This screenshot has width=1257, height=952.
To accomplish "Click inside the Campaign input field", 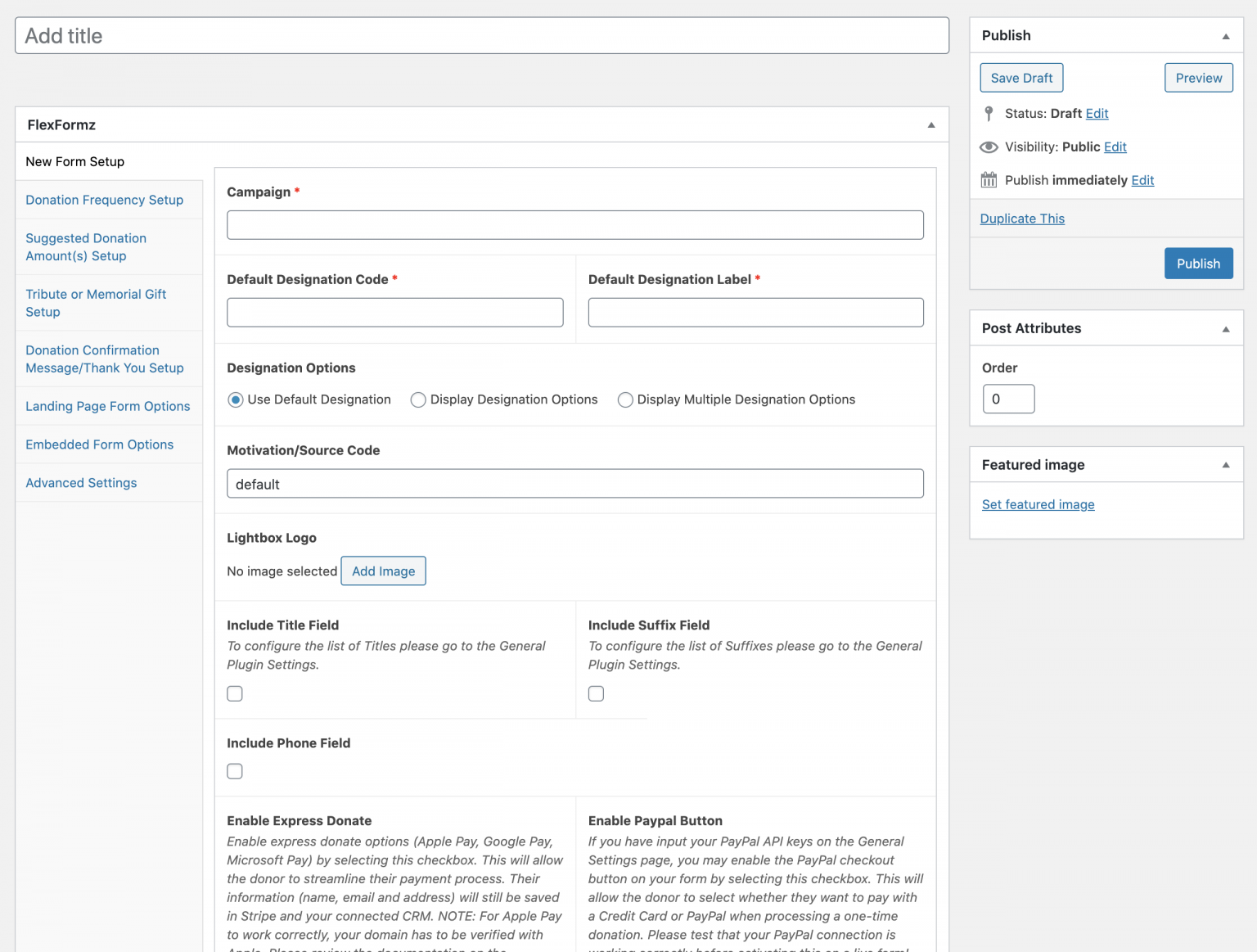I will pyautogui.click(x=574, y=224).
